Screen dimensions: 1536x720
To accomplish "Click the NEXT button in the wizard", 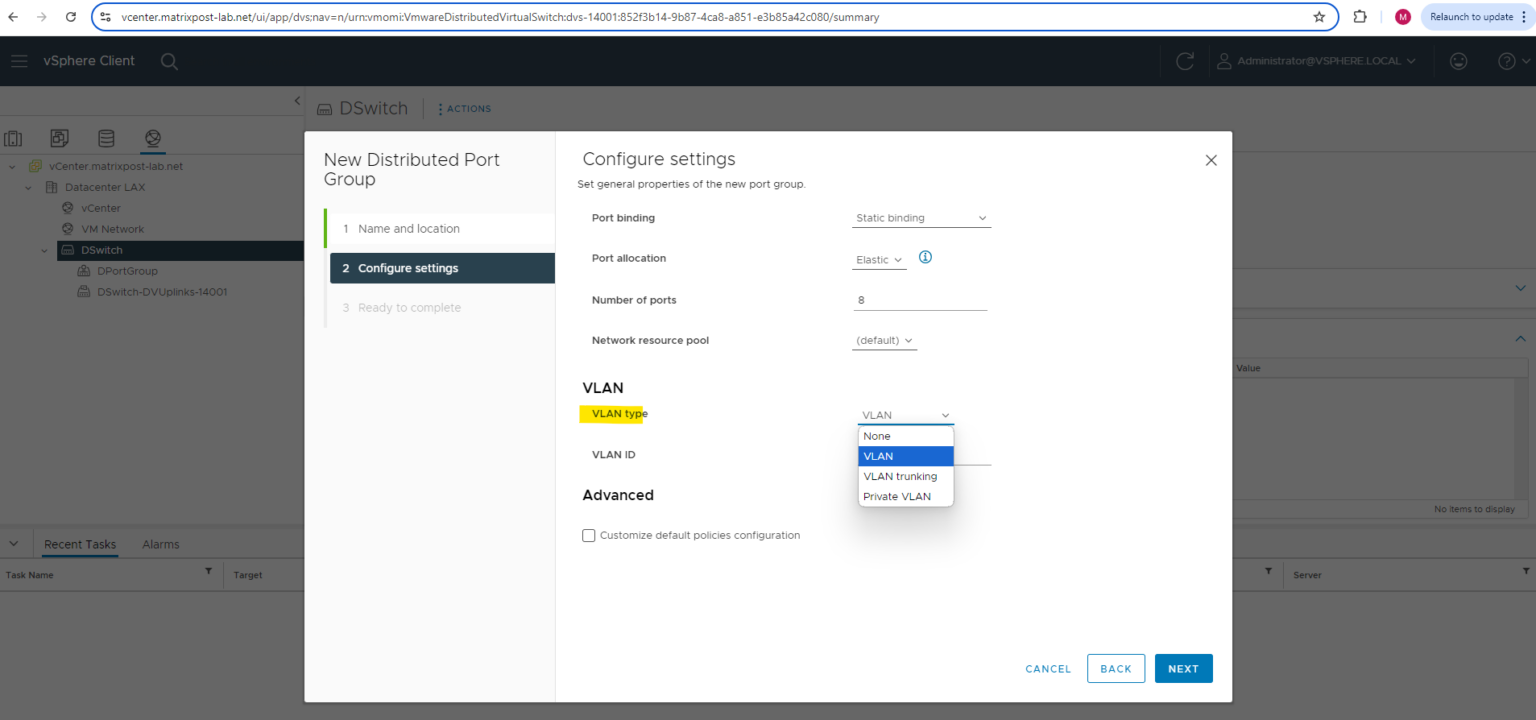I will point(1183,668).
